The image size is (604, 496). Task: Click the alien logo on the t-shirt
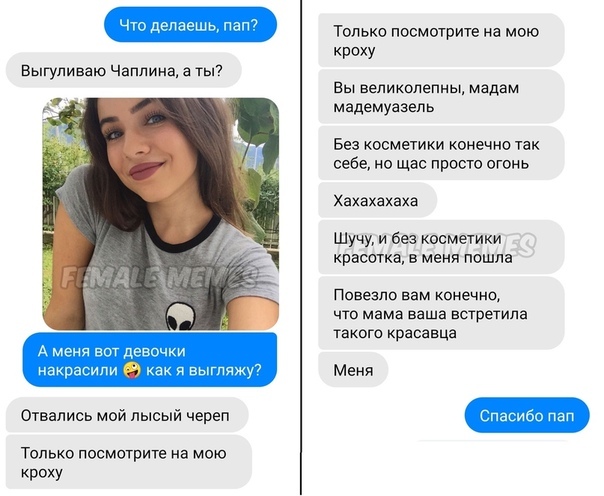[180, 316]
